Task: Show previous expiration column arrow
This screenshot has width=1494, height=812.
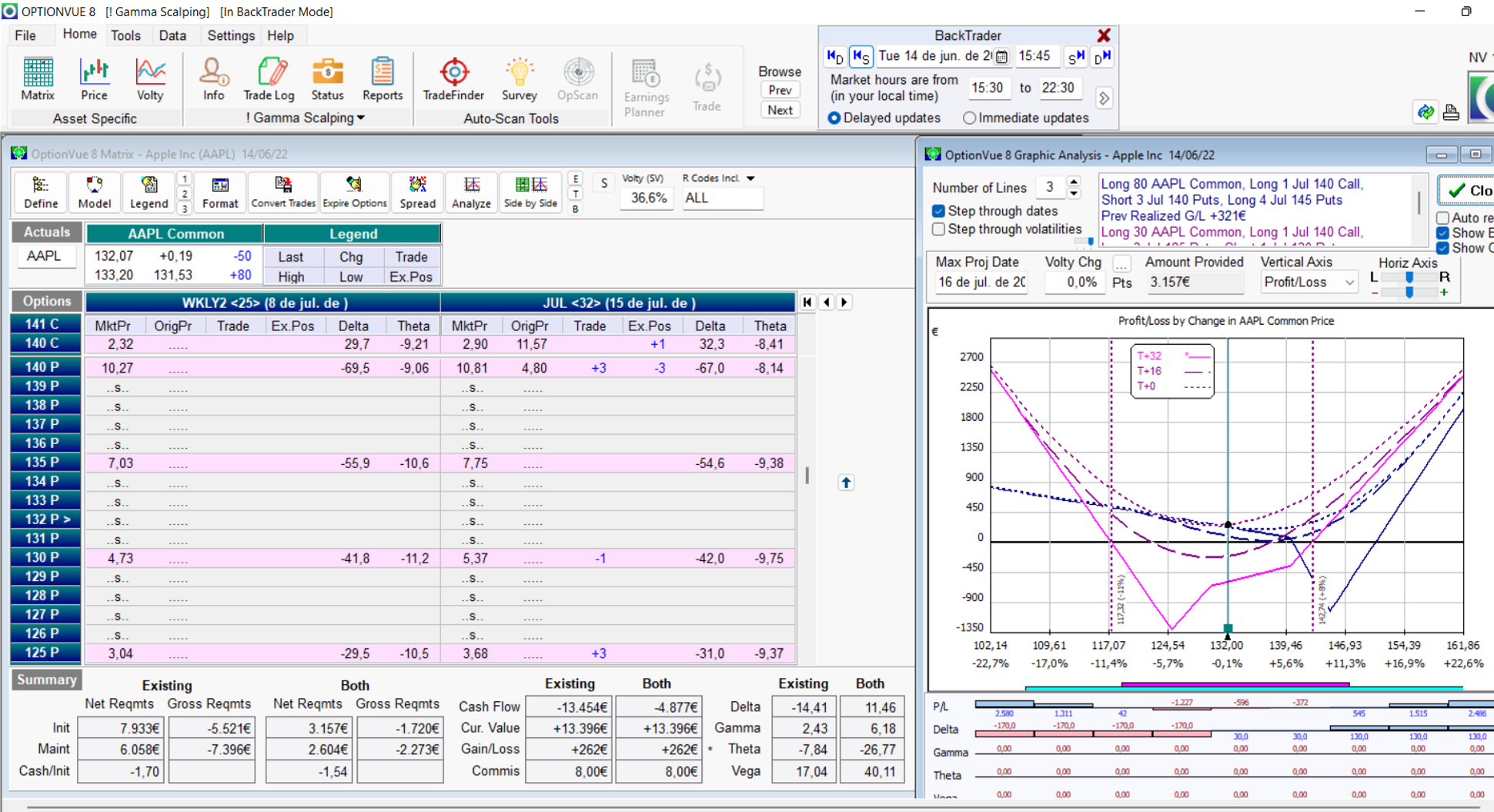Action: click(x=827, y=302)
